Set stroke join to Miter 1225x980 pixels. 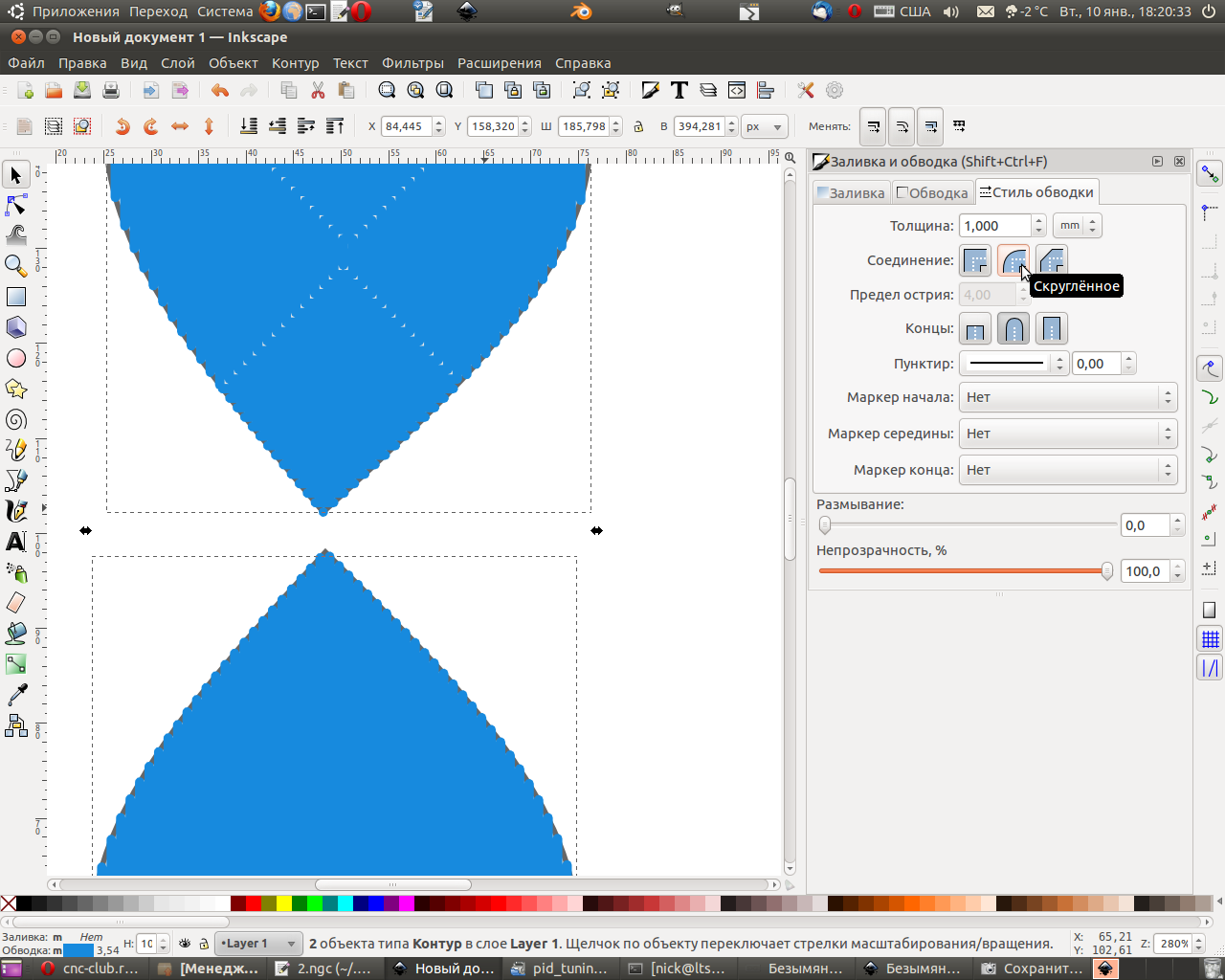coord(975,260)
